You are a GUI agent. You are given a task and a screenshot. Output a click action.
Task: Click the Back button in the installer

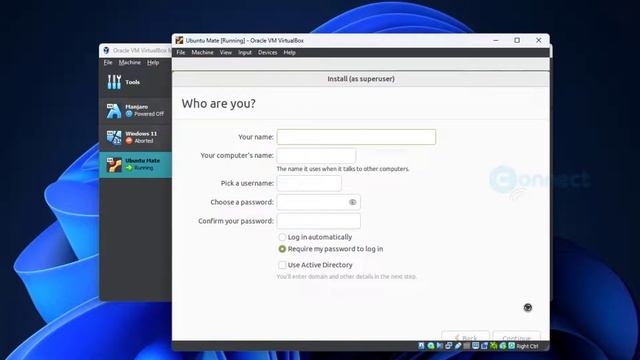click(x=465, y=337)
